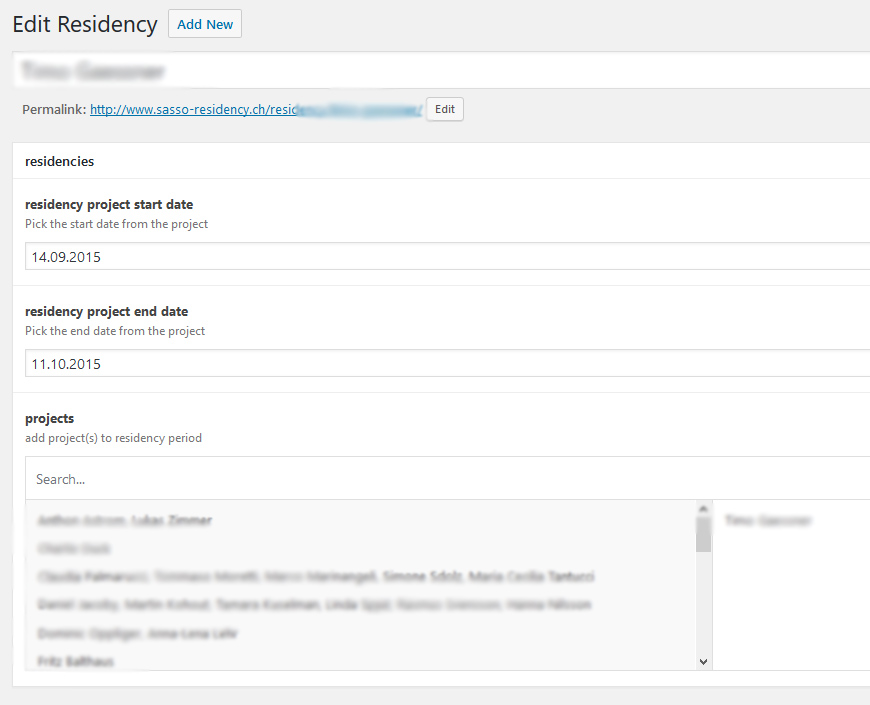
Task: Select the Fritz Balthaus project
Action: pos(75,661)
